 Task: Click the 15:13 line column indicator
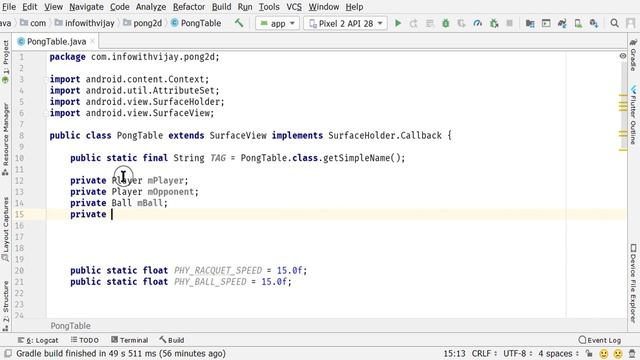tap(454, 353)
